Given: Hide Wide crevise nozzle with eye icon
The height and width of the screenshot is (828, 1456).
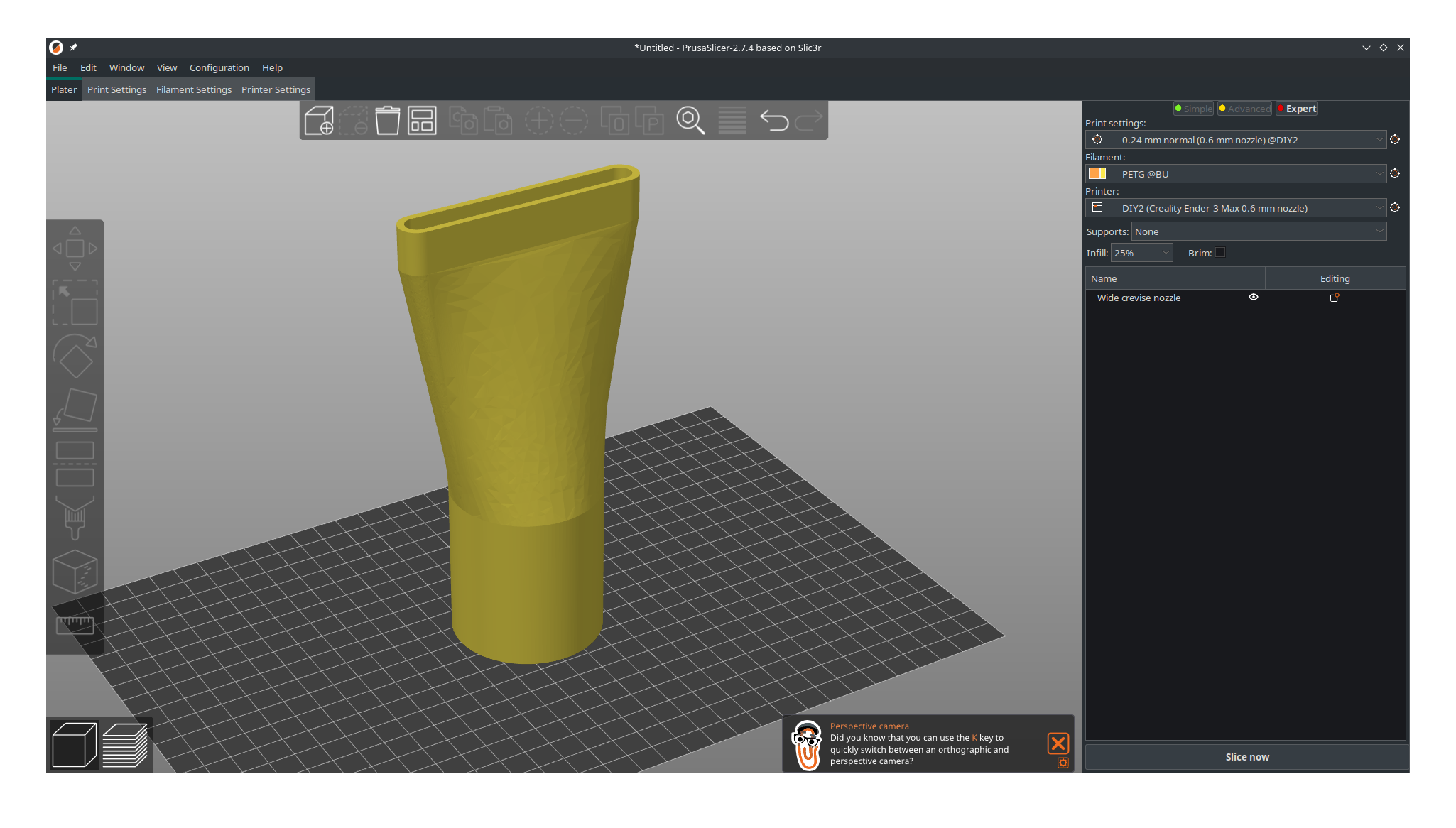Looking at the screenshot, I should [x=1254, y=298].
